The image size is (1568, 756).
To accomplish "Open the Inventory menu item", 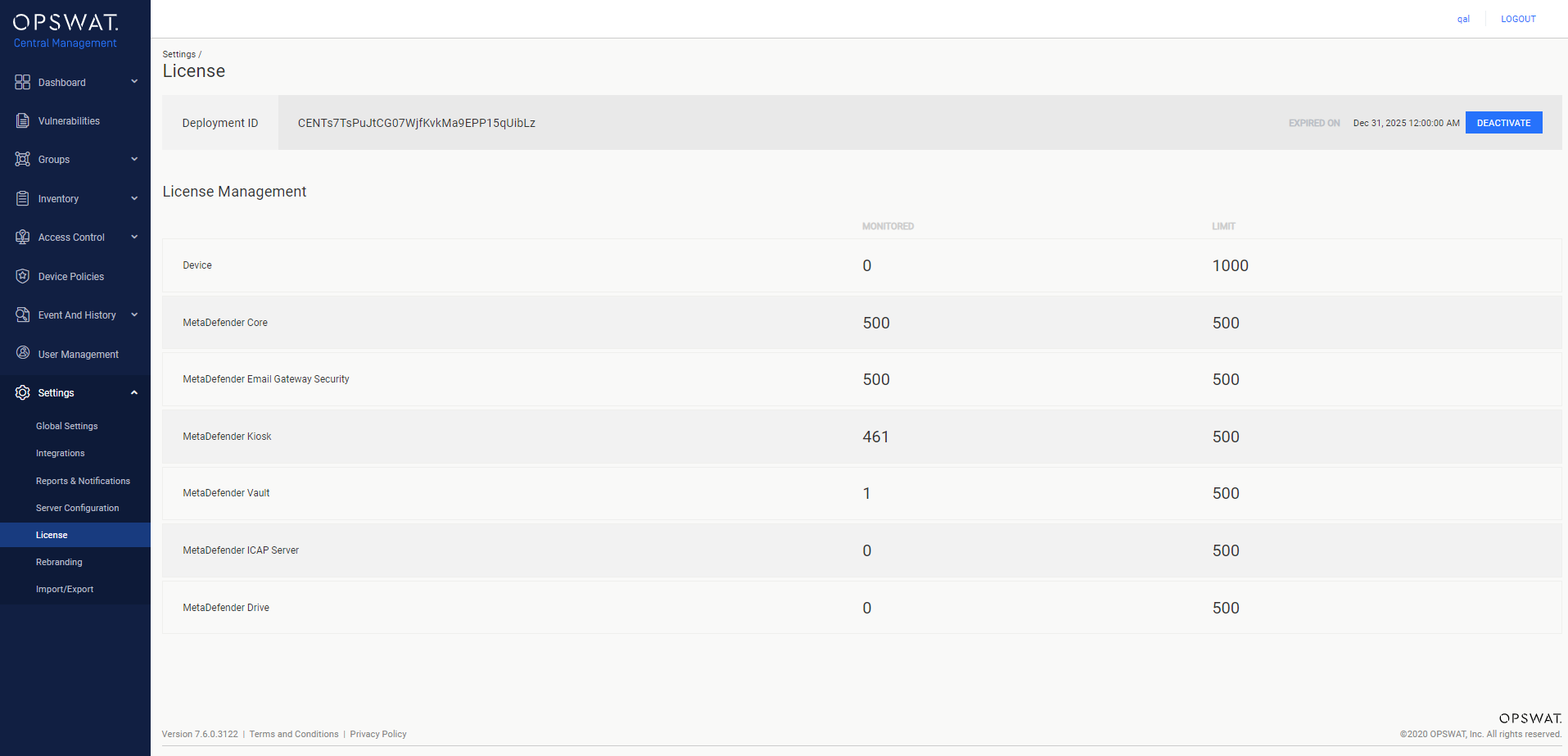I will [58, 199].
